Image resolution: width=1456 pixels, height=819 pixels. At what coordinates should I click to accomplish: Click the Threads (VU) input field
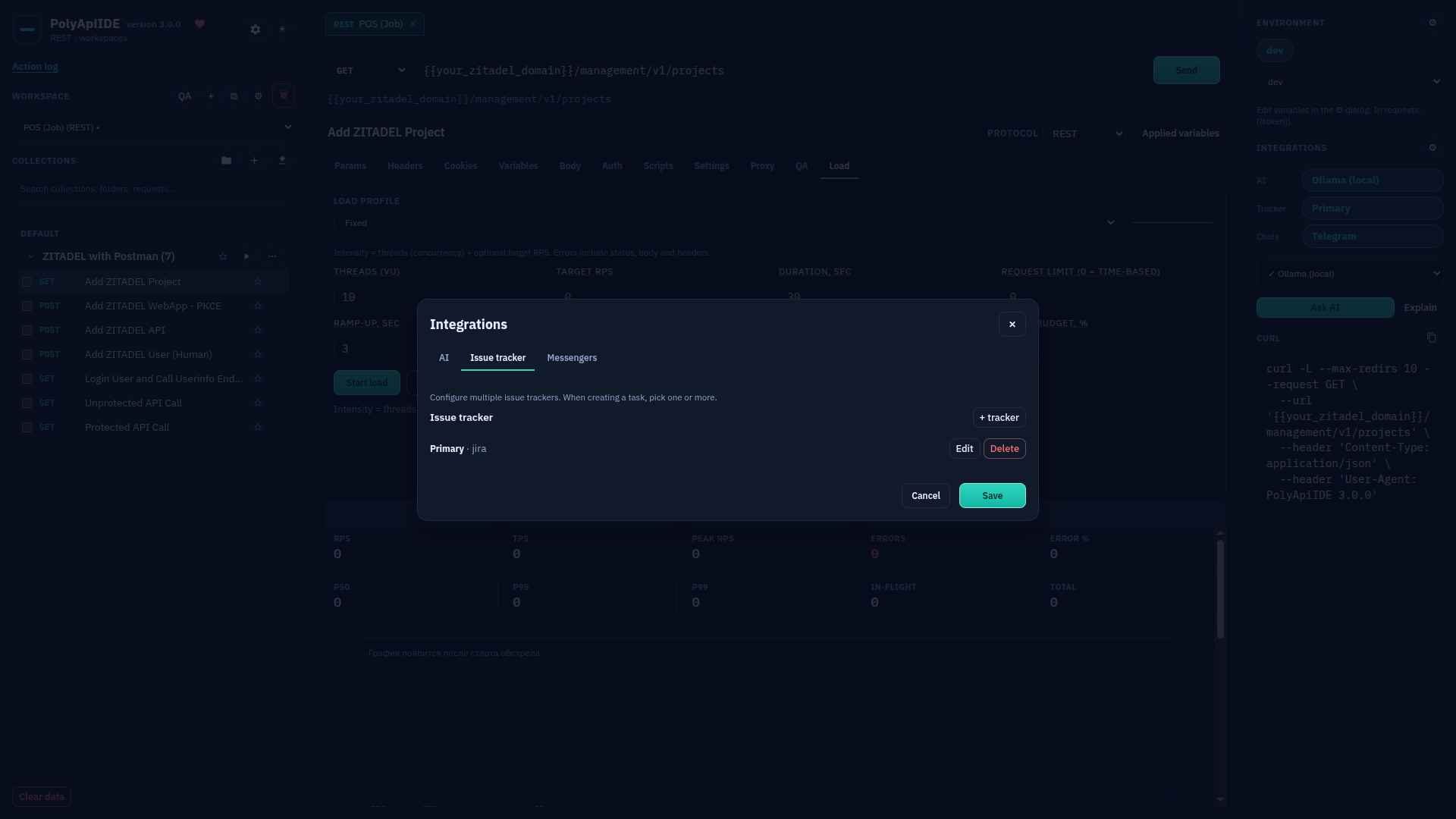441,297
